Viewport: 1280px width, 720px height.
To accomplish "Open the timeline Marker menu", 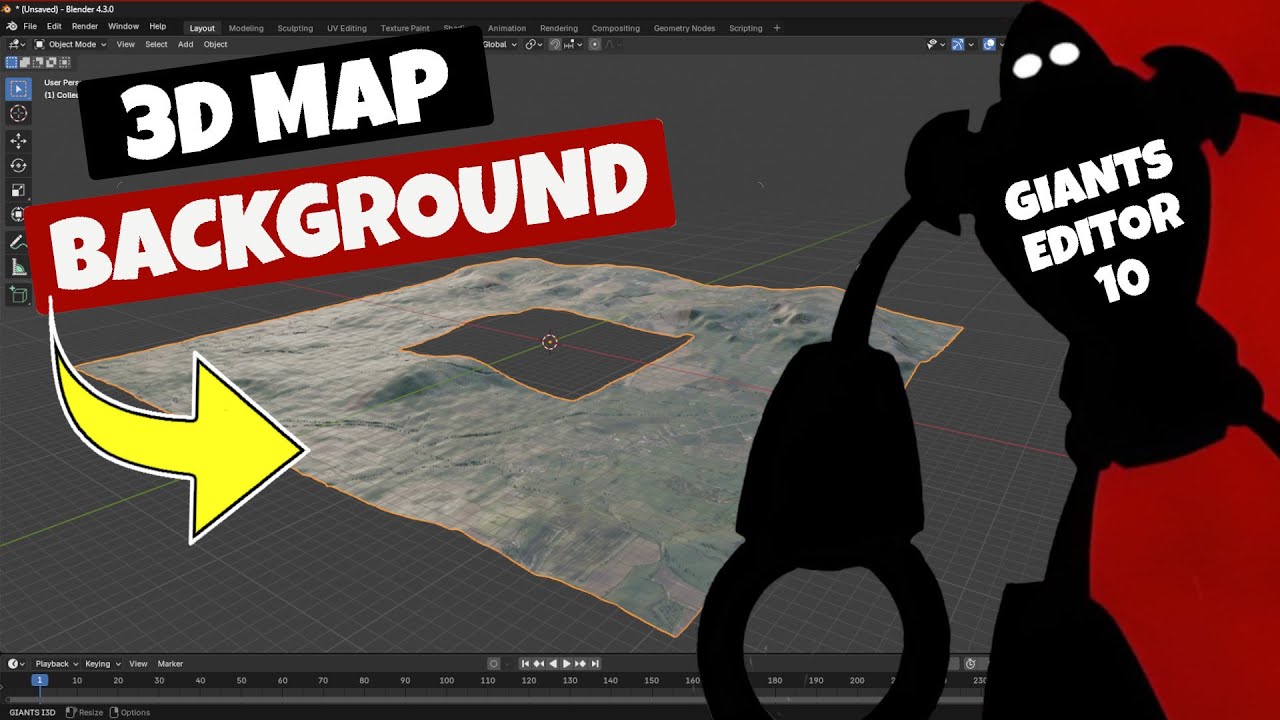I will point(170,664).
